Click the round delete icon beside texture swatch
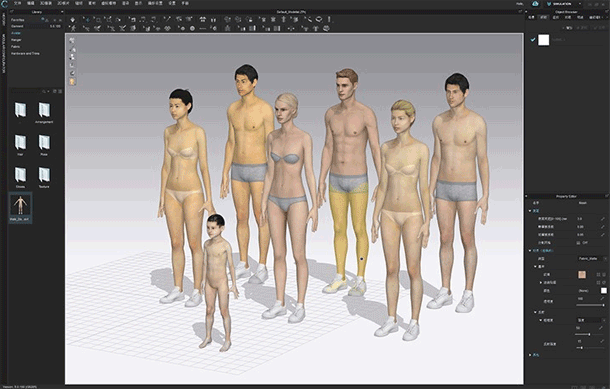The width and height of the screenshot is (610, 389). click(604, 275)
